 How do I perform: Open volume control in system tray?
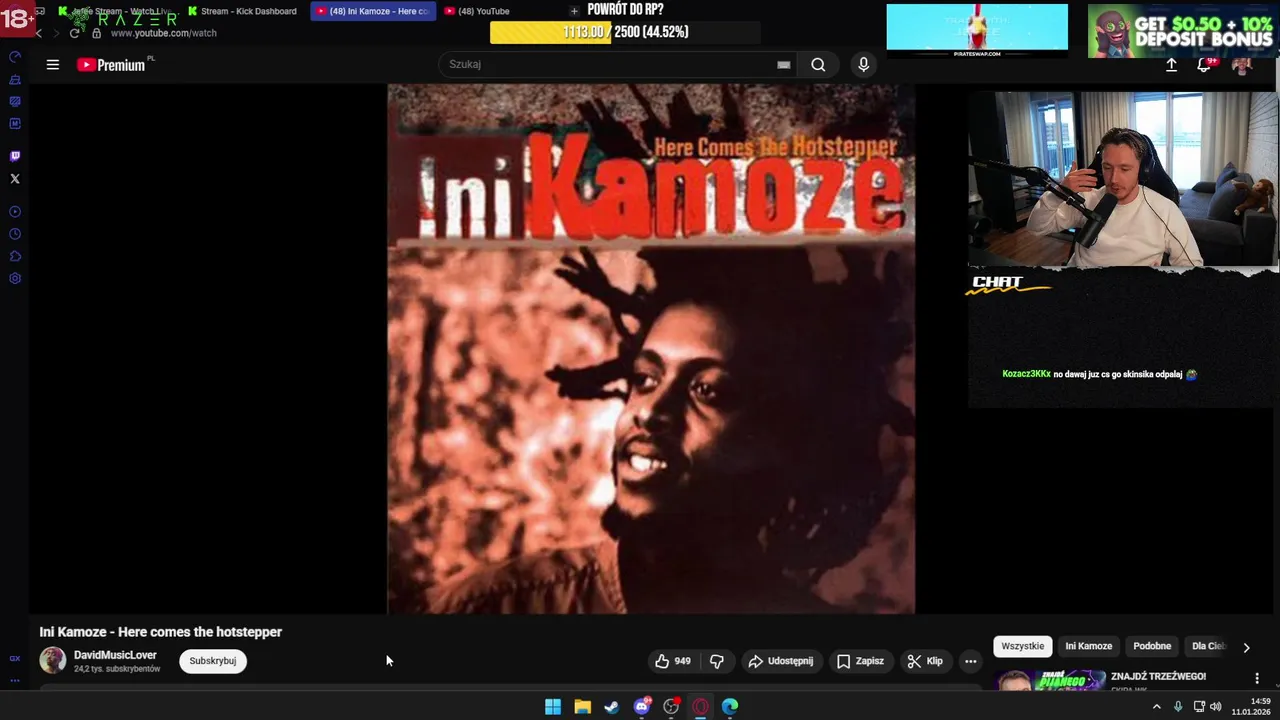pos(1216,707)
